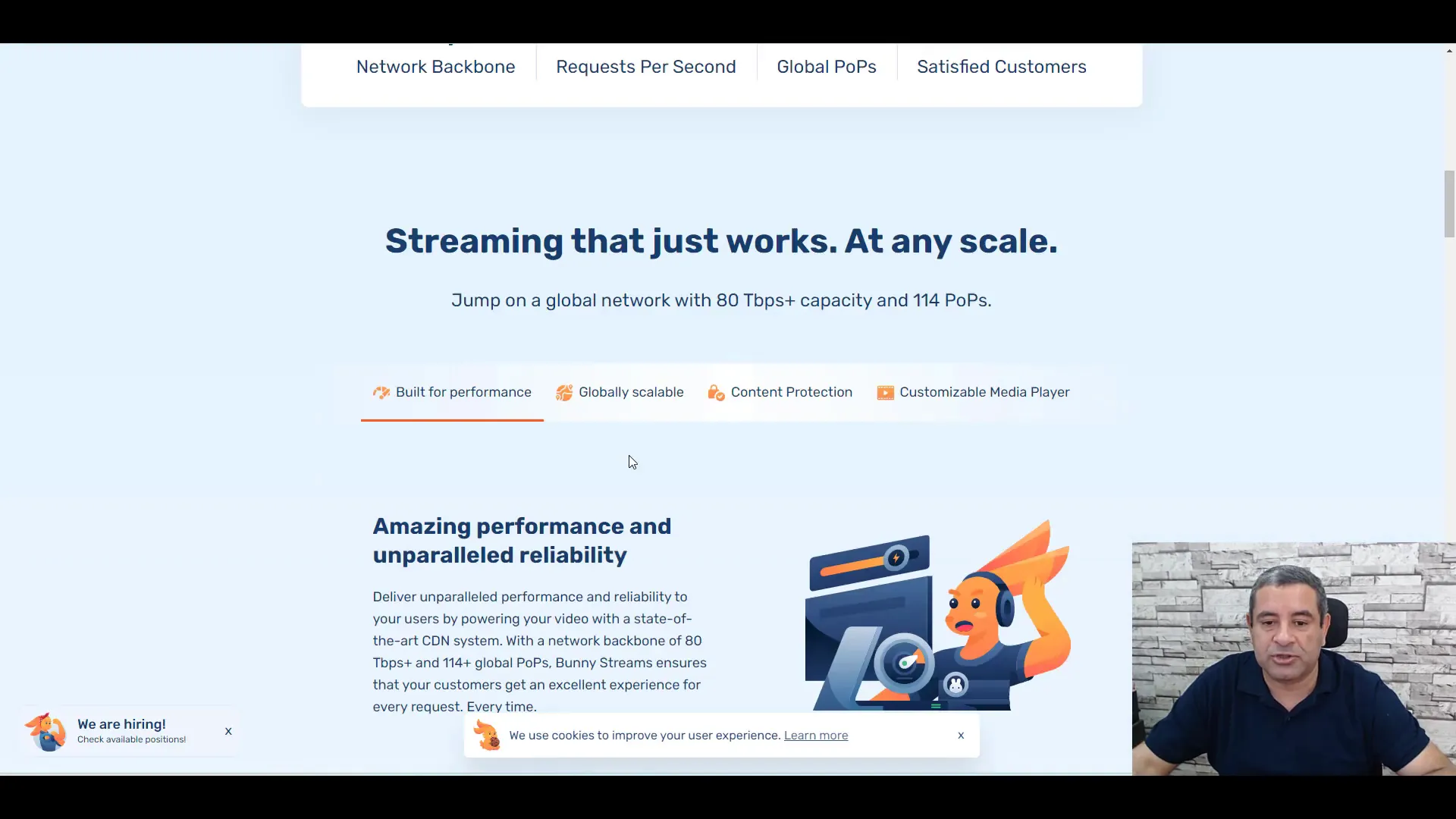Select the Globally scalable tab
The height and width of the screenshot is (819, 1456).
[x=620, y=392]
